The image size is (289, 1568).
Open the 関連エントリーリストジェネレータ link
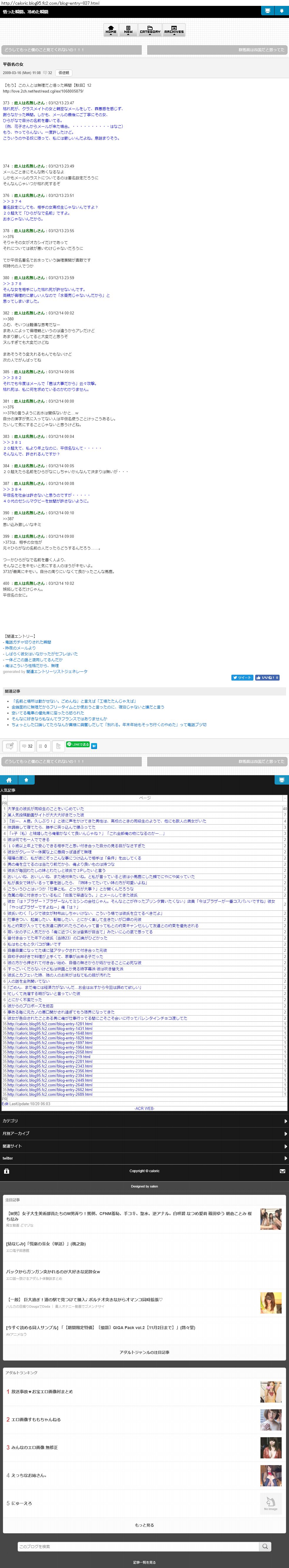click(x=56, y=672)
